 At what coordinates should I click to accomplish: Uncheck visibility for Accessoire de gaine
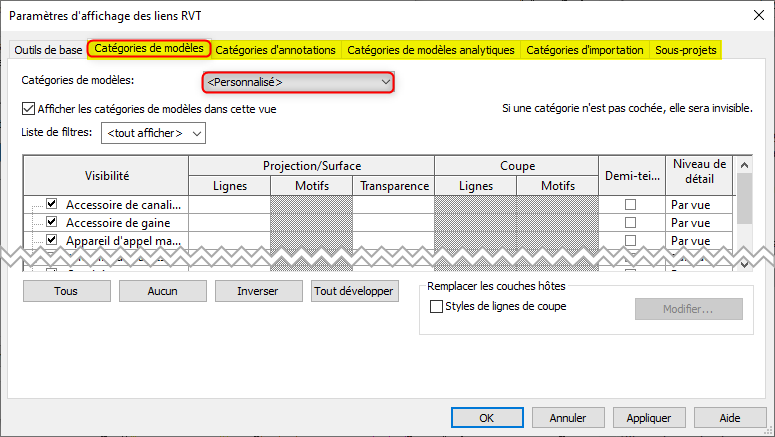click(52, 222)
